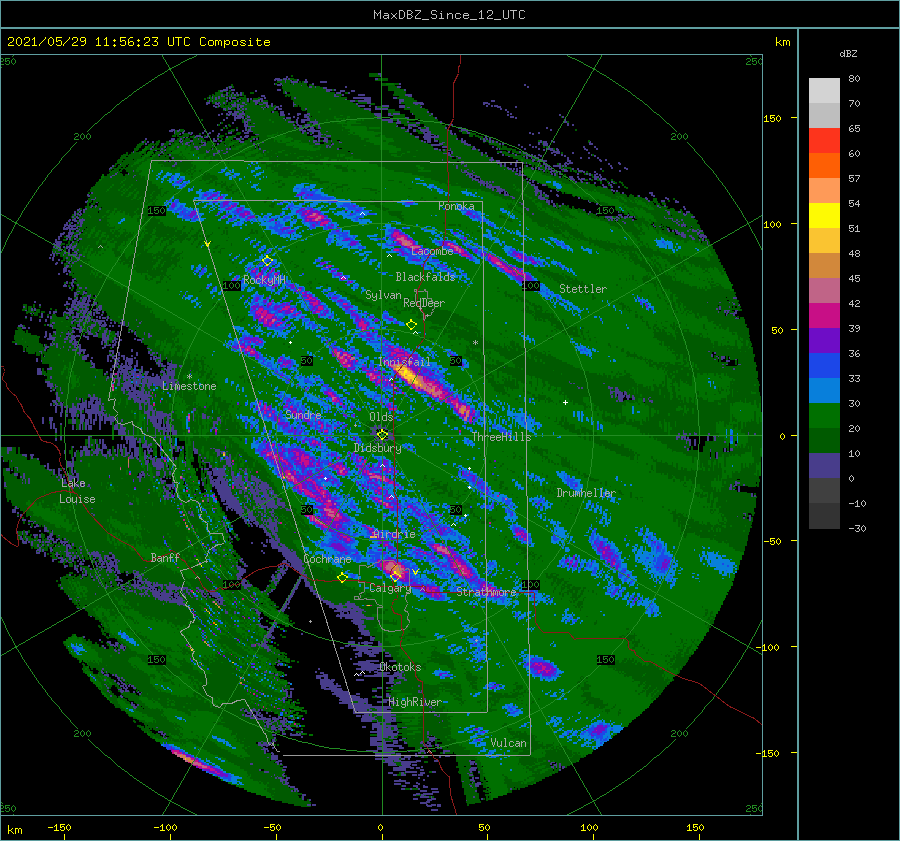Screen dimensions: 900x841
Task: Click the -30 value on dBZ legend
Action: (857, 528)
